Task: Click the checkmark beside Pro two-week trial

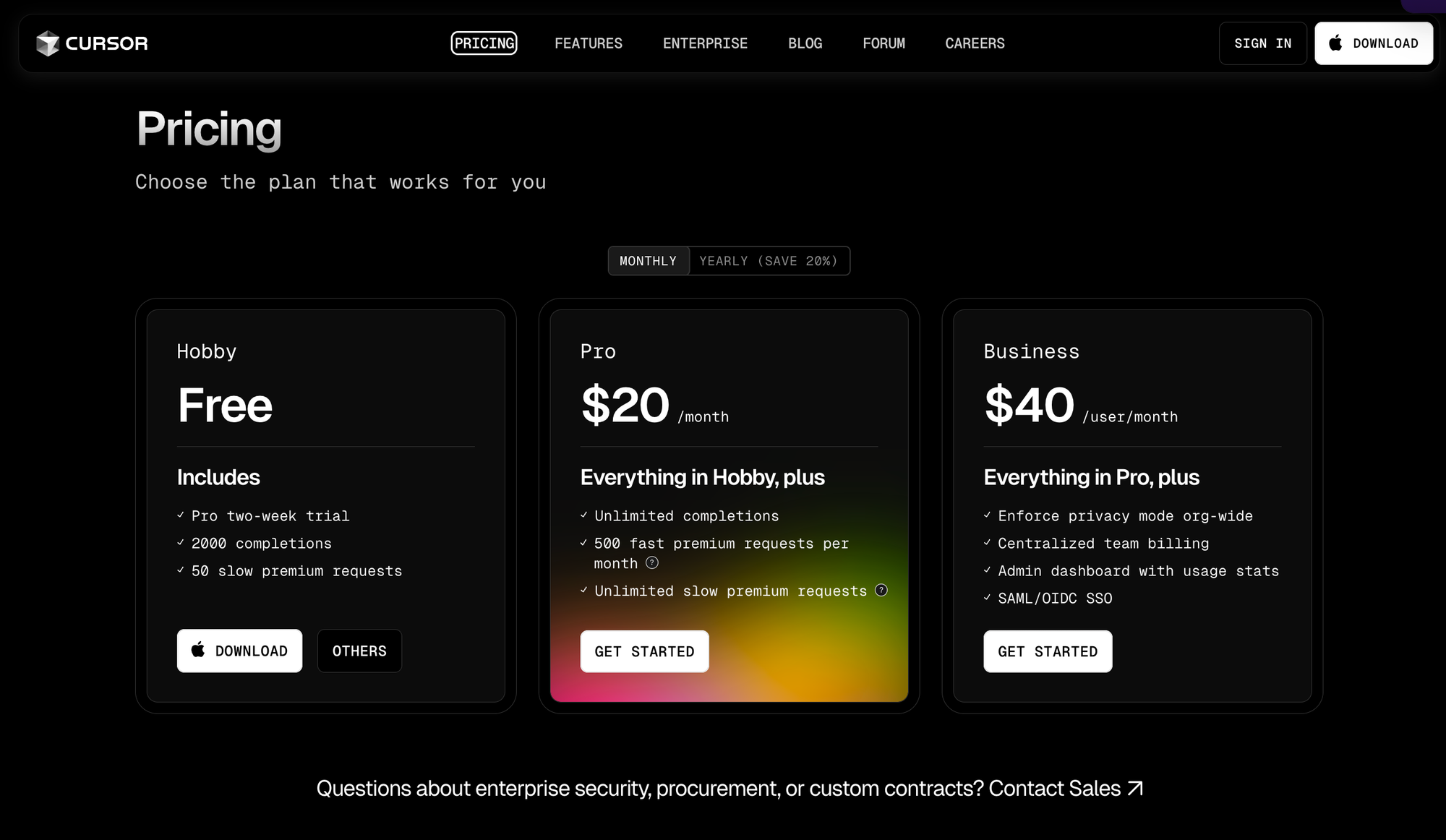Action: [180, 515]
